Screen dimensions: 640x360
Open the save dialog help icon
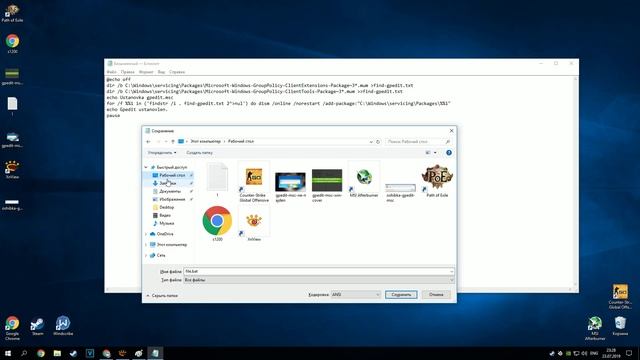click(x=449, y=153)
